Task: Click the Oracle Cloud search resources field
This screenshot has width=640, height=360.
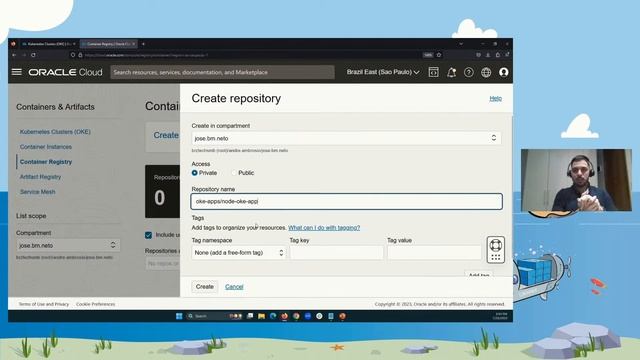Action: click(x=222, y=72)
